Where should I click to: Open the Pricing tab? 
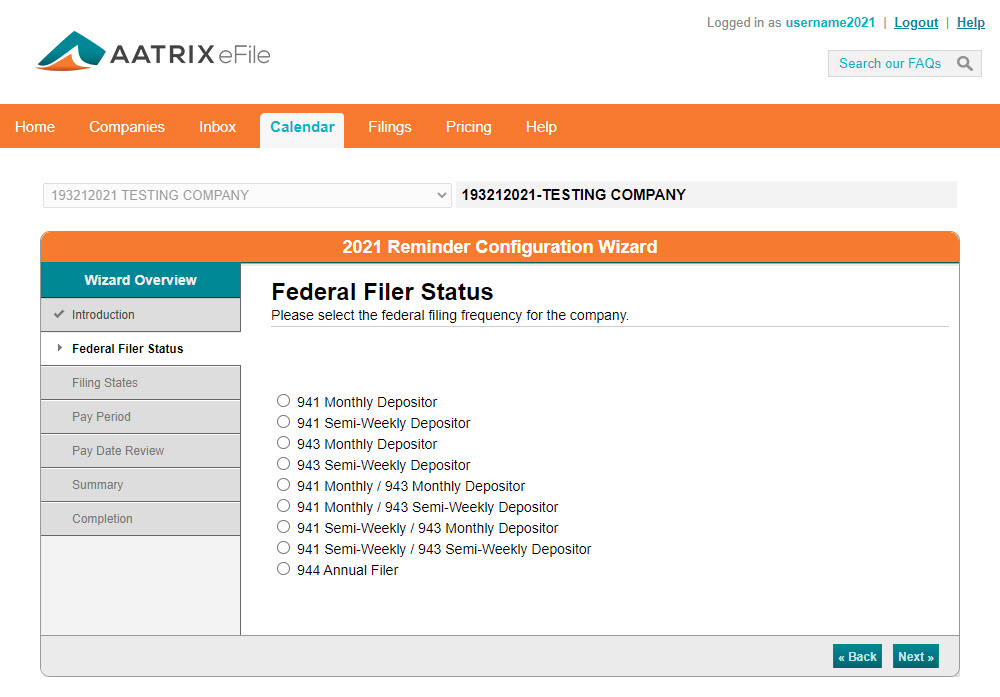[468, 127]
